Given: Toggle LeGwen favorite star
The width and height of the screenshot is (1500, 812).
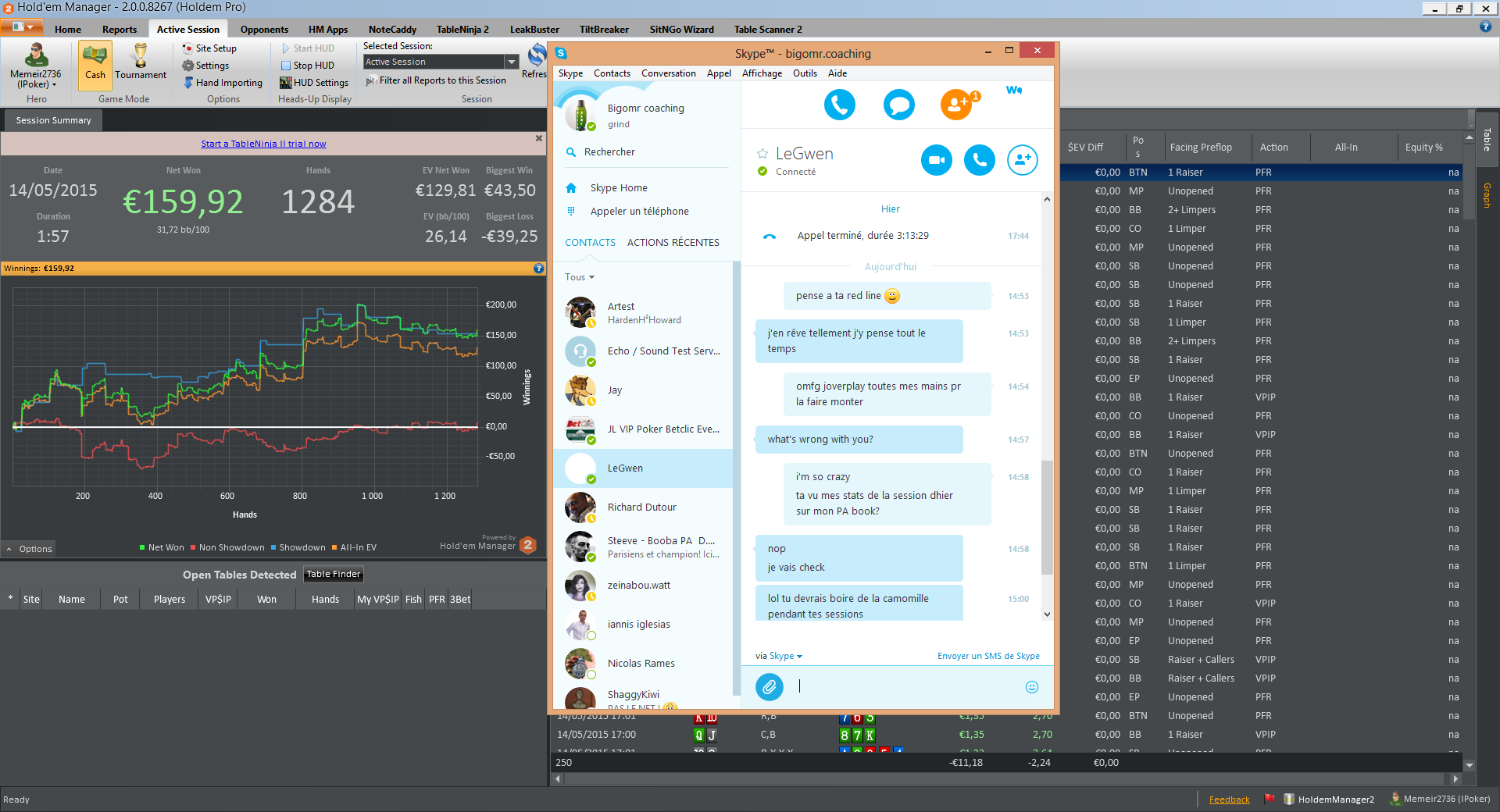Looking at the screenshot, I should click(762, 154).
